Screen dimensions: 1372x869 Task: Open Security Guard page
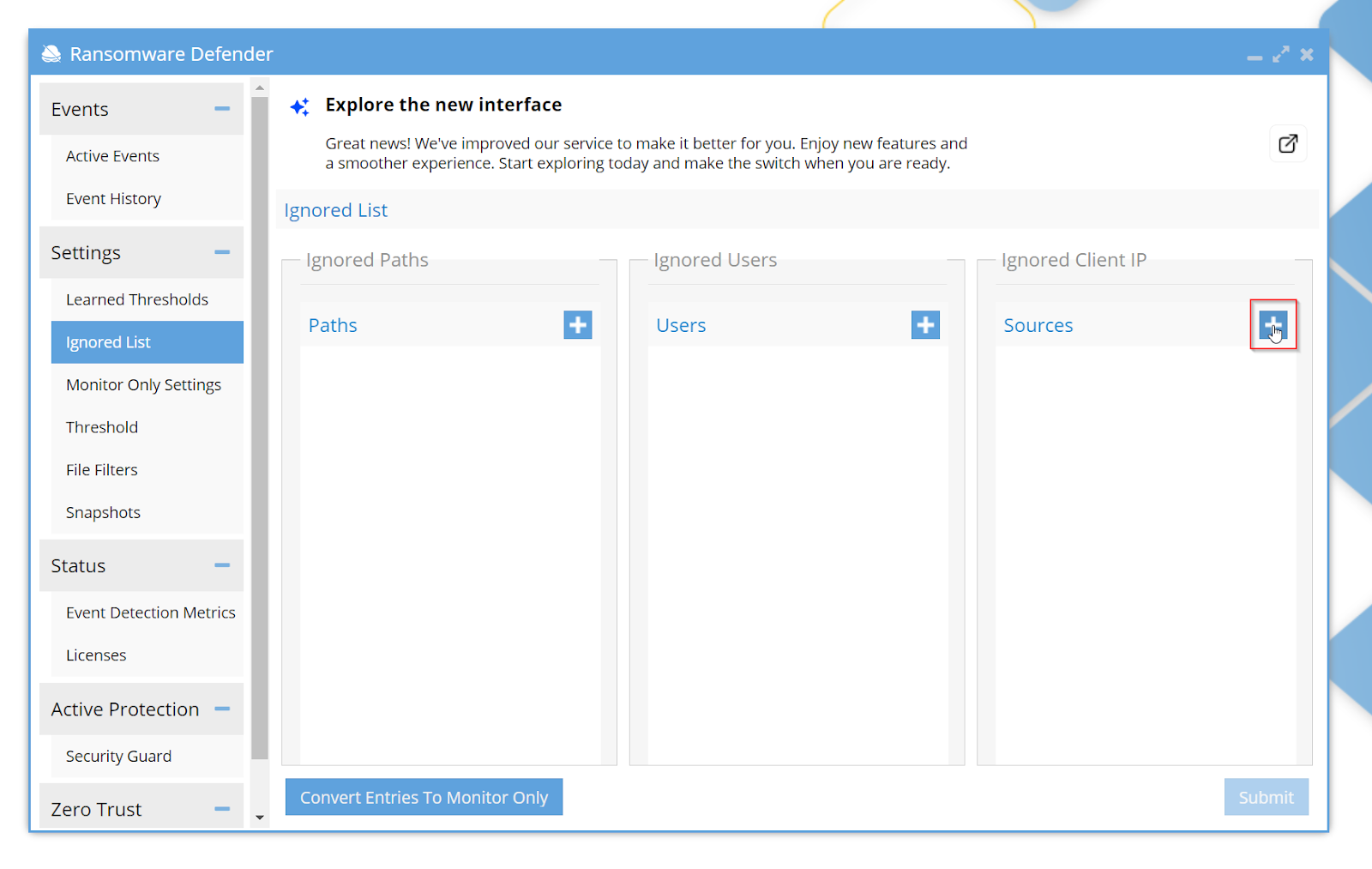tap(147, 757)
